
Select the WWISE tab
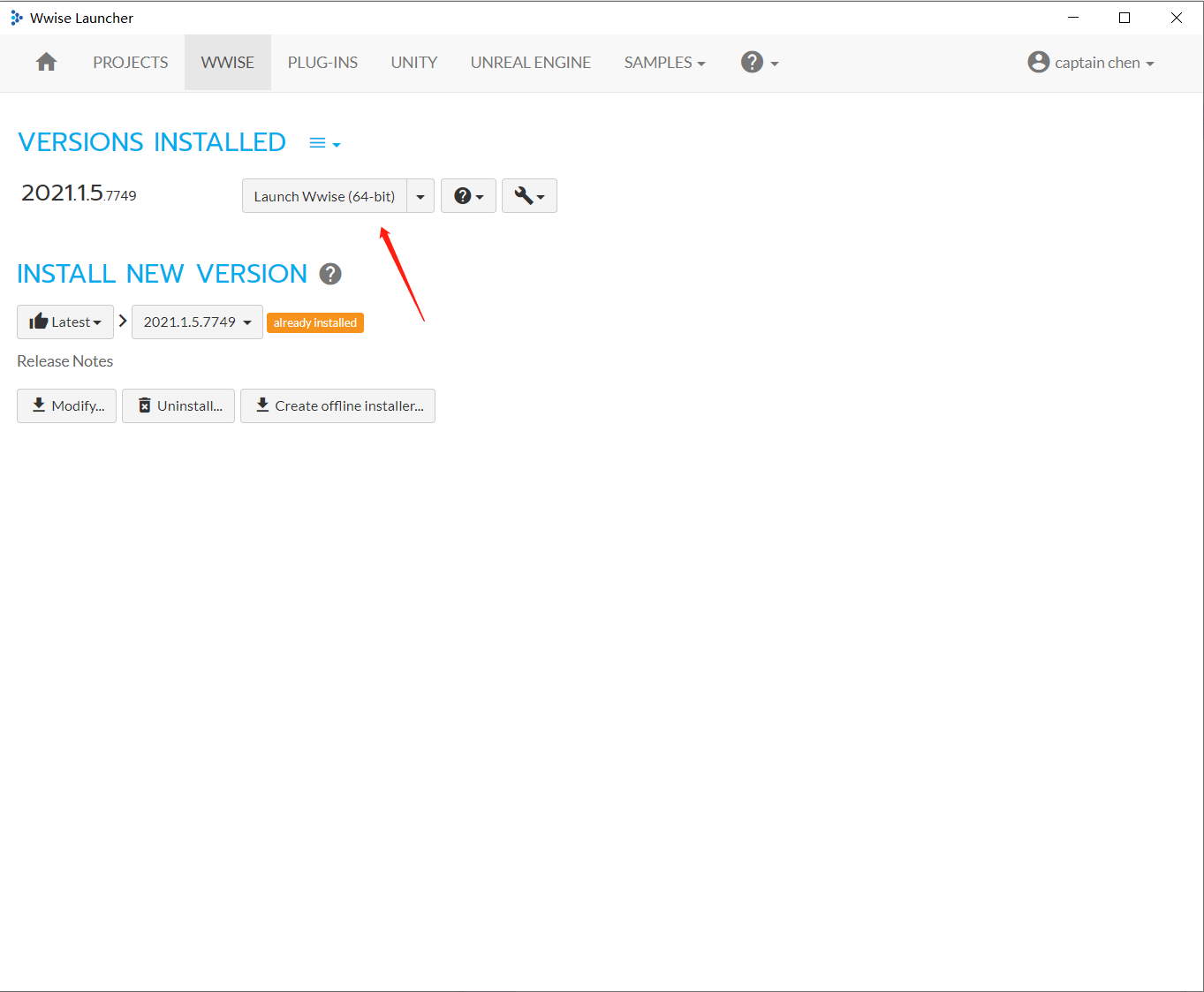point(228,63)
